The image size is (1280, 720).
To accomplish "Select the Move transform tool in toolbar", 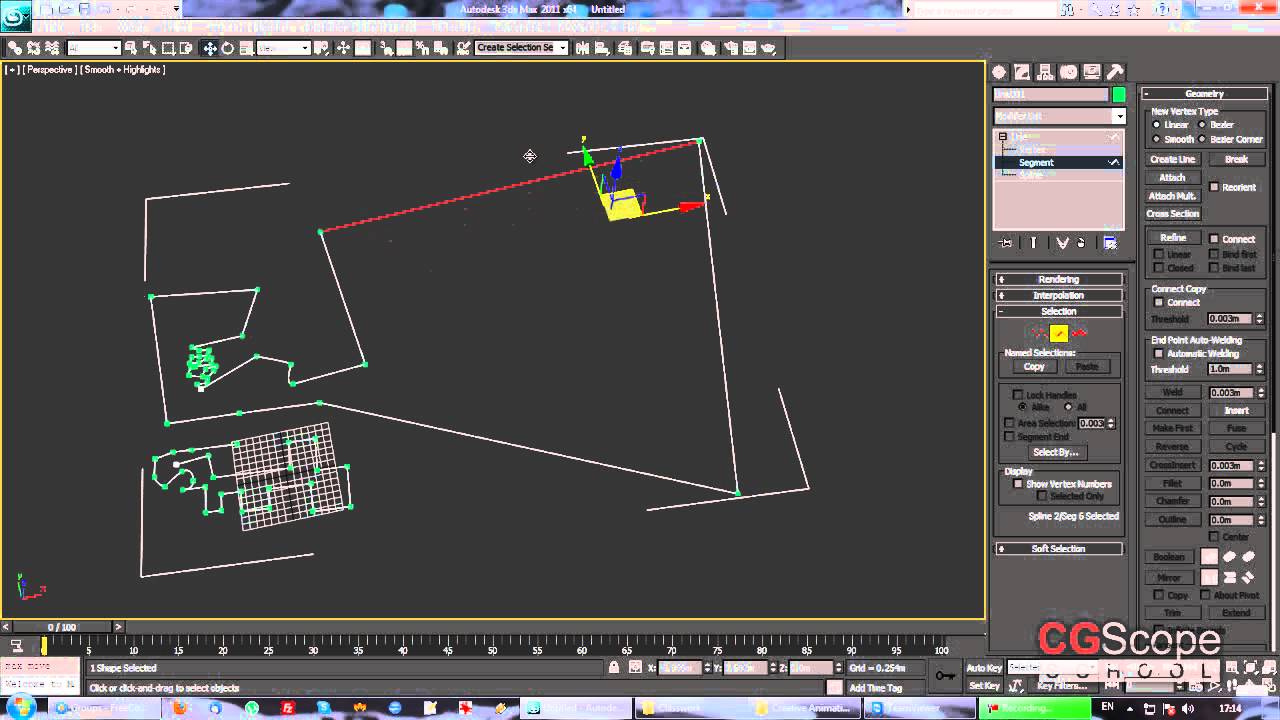I will click(210, 48).
